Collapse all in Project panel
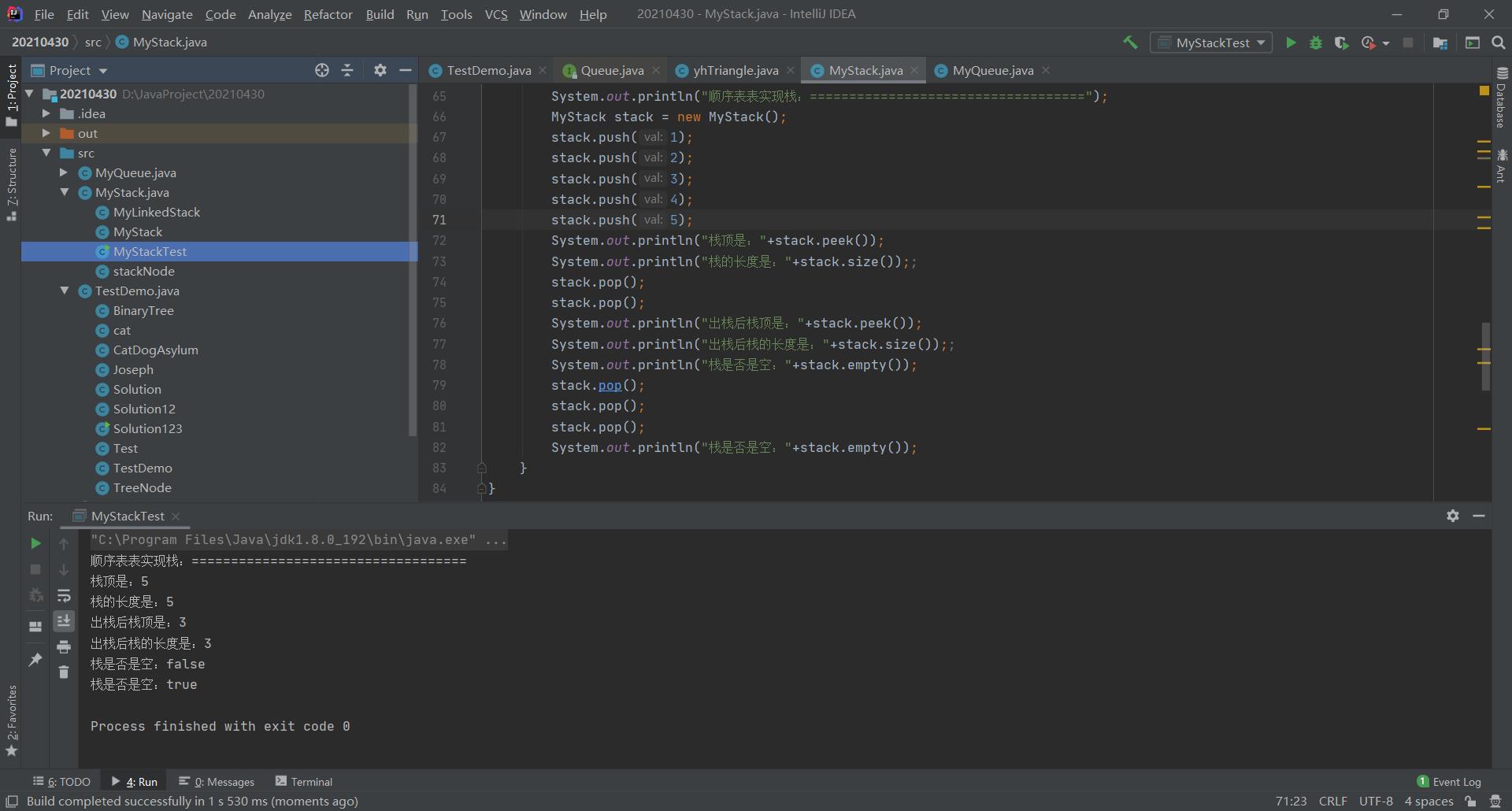 pos(347,70)
